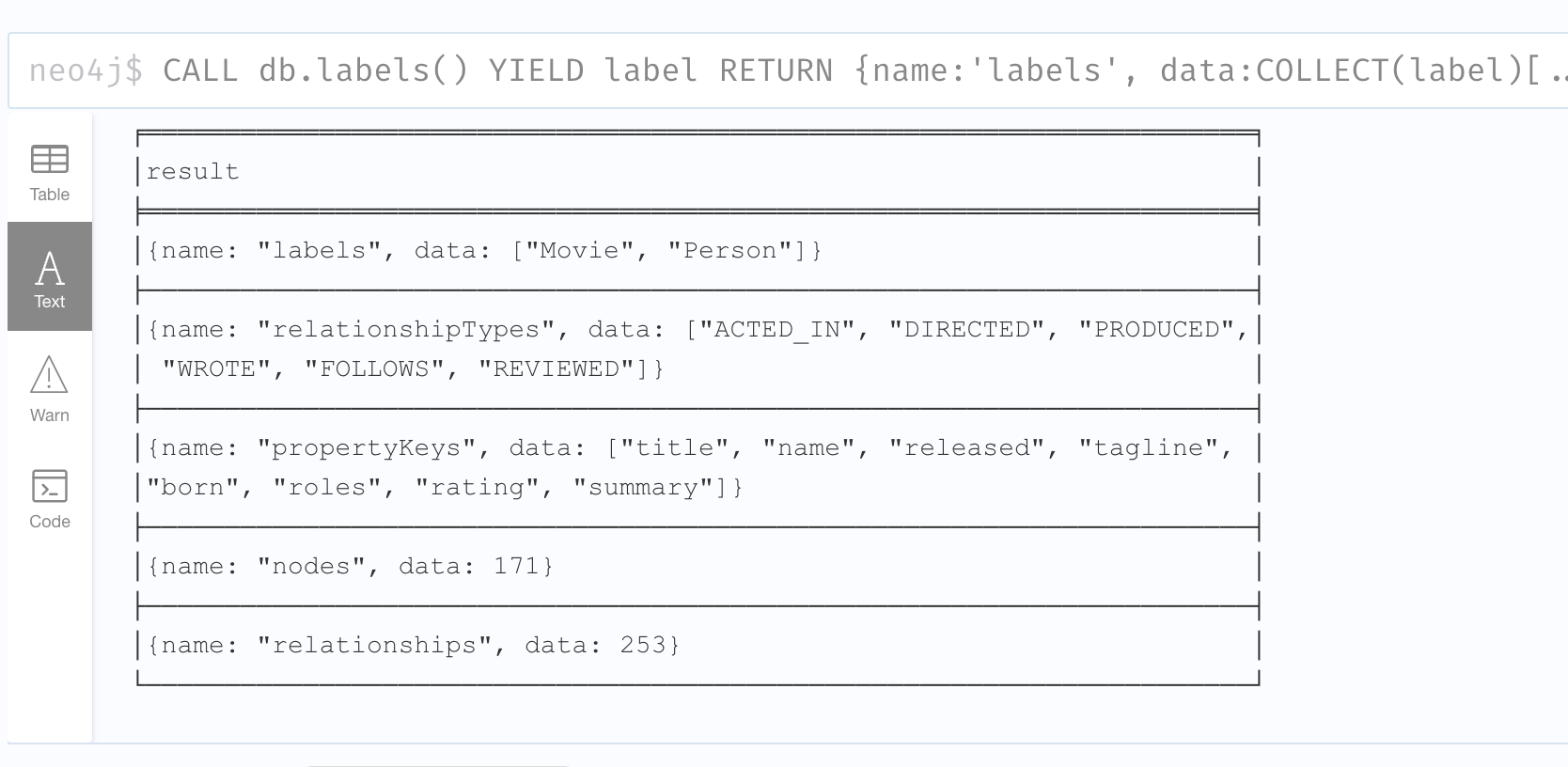Click the relationships count value 253
Viewport: 1568px width, 767px height.
point(642,646)
